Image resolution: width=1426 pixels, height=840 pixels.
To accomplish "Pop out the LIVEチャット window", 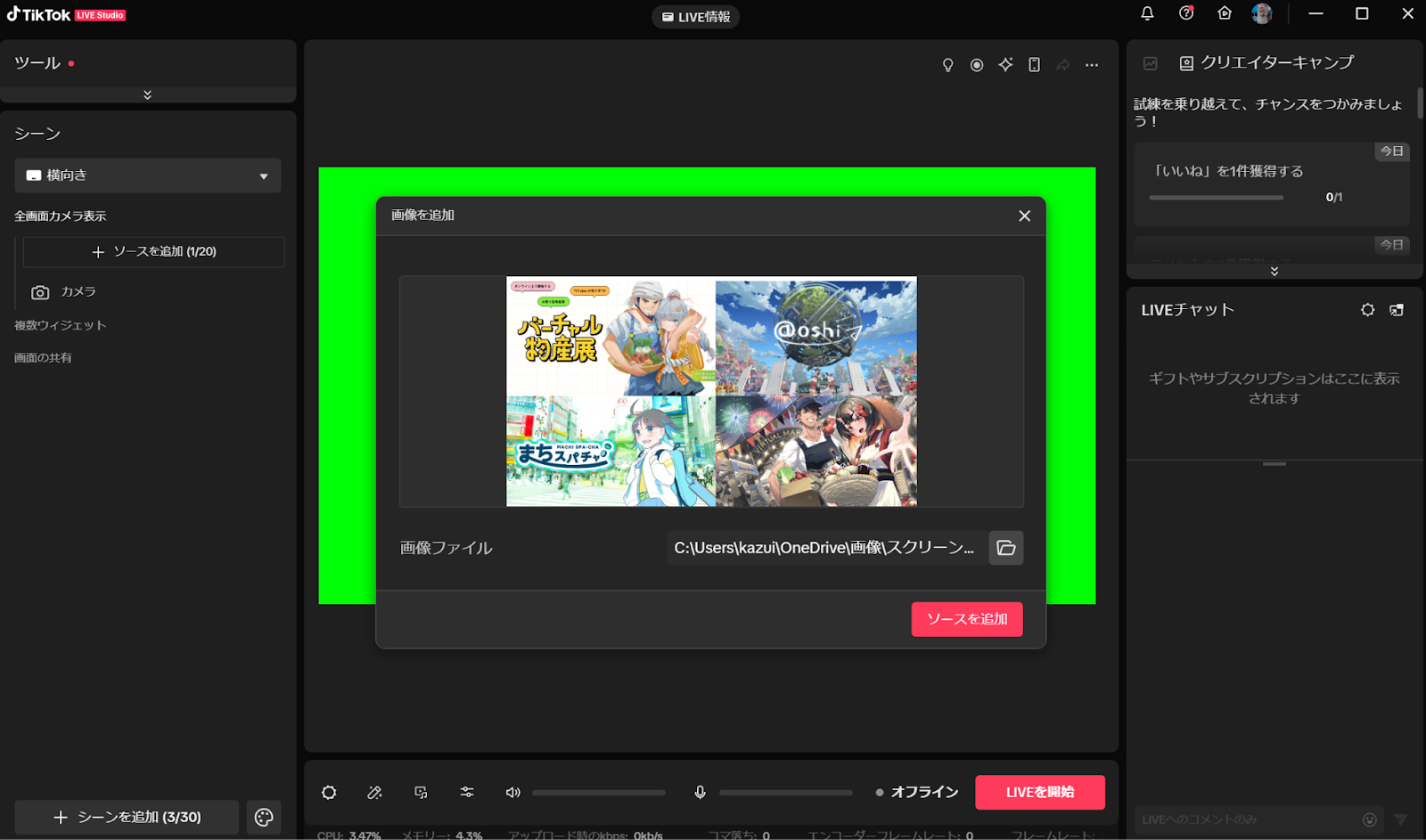I will [1397, 310].
